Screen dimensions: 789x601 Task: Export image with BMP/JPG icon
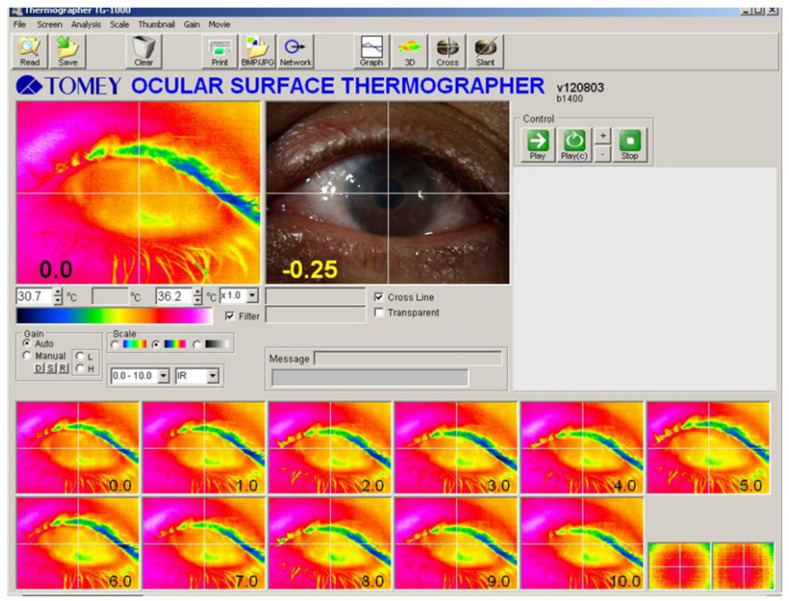[x=258, y=51]
